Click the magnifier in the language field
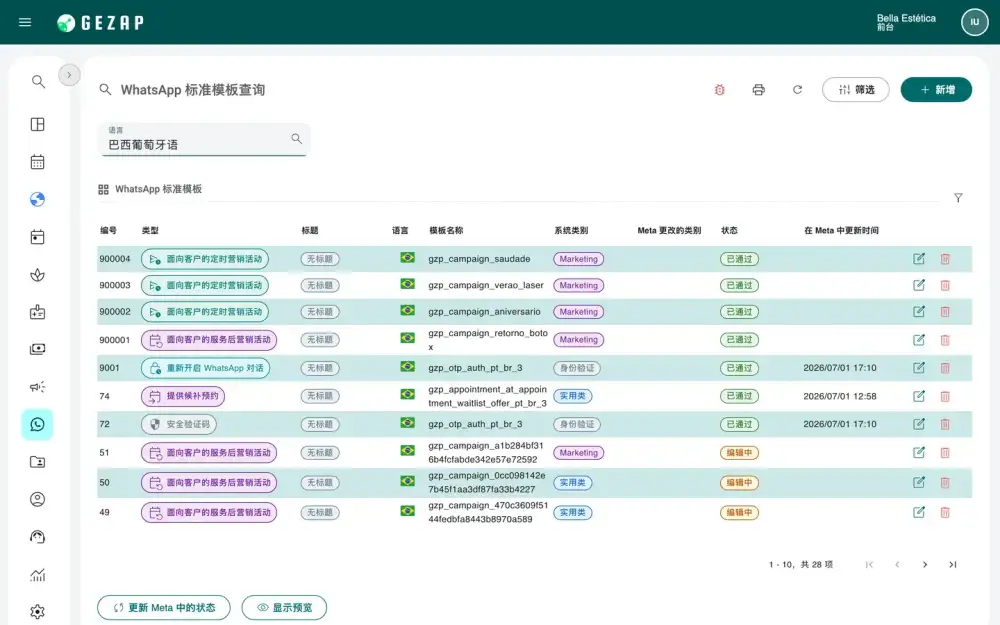This screenshot has height=625, width=1000. [x=297, y=138]
